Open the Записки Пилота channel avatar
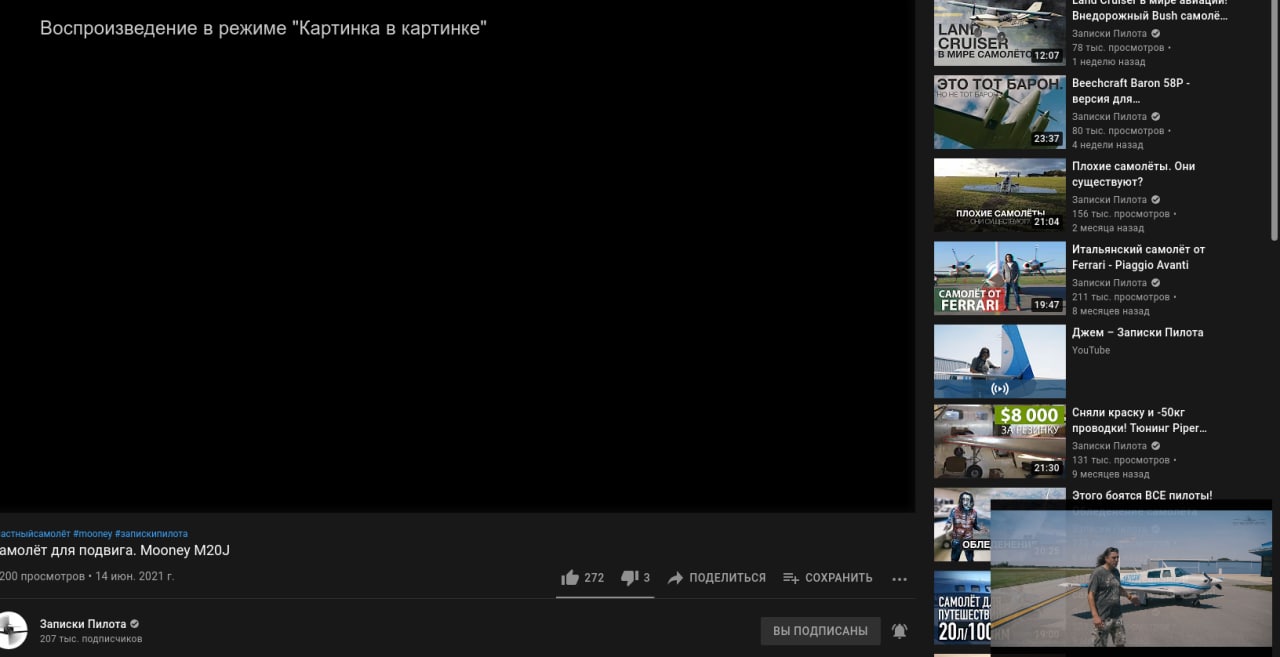Screen dimensions: 1280x657 point(10,631)
